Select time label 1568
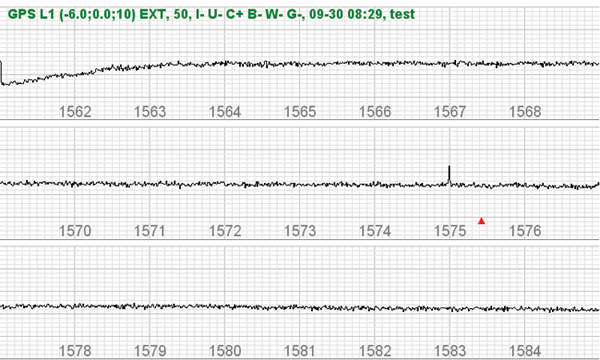Viewport: 600px width, 360px height. 525,112
